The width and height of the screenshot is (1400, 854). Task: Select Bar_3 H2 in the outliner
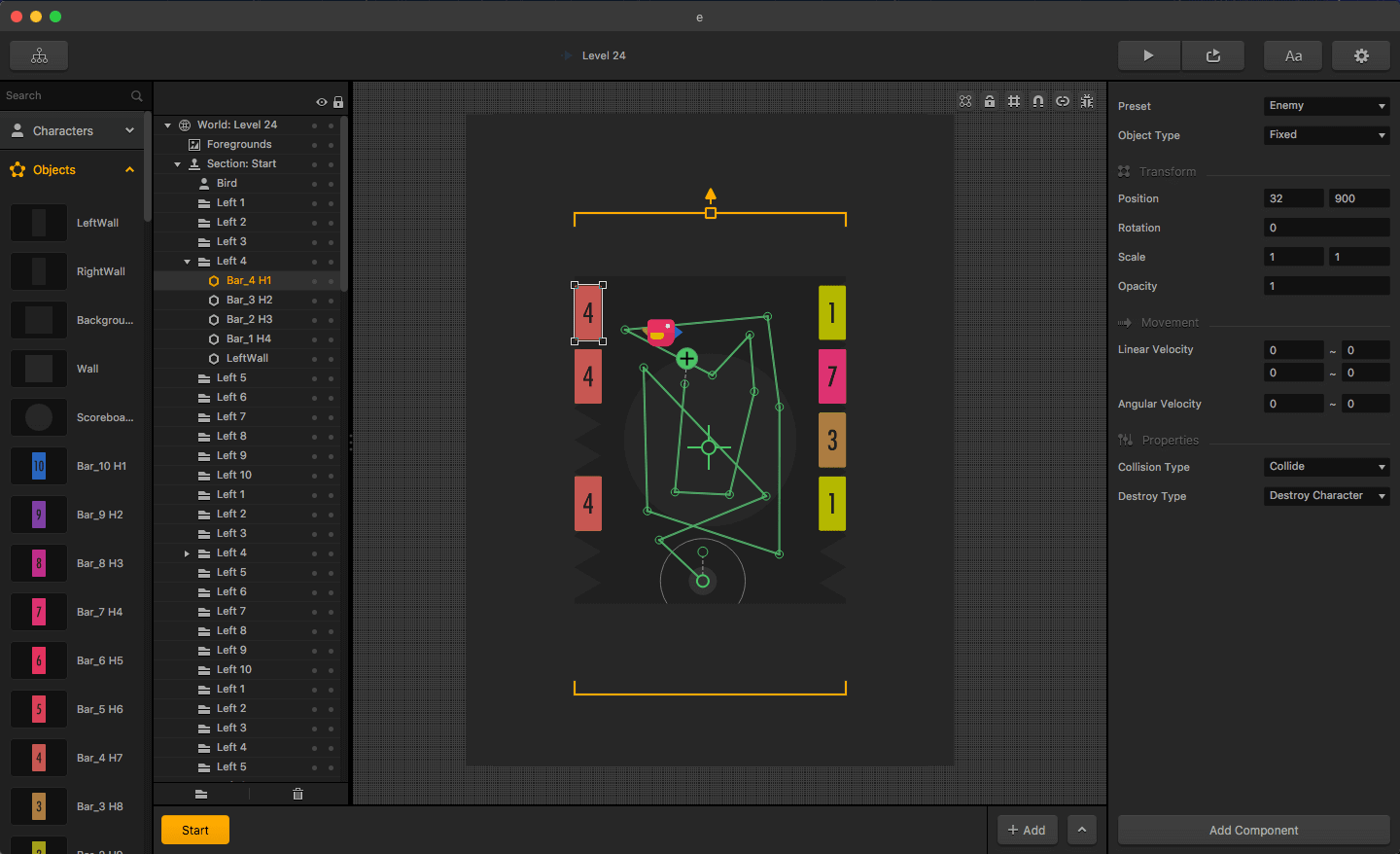pos(249,300)
